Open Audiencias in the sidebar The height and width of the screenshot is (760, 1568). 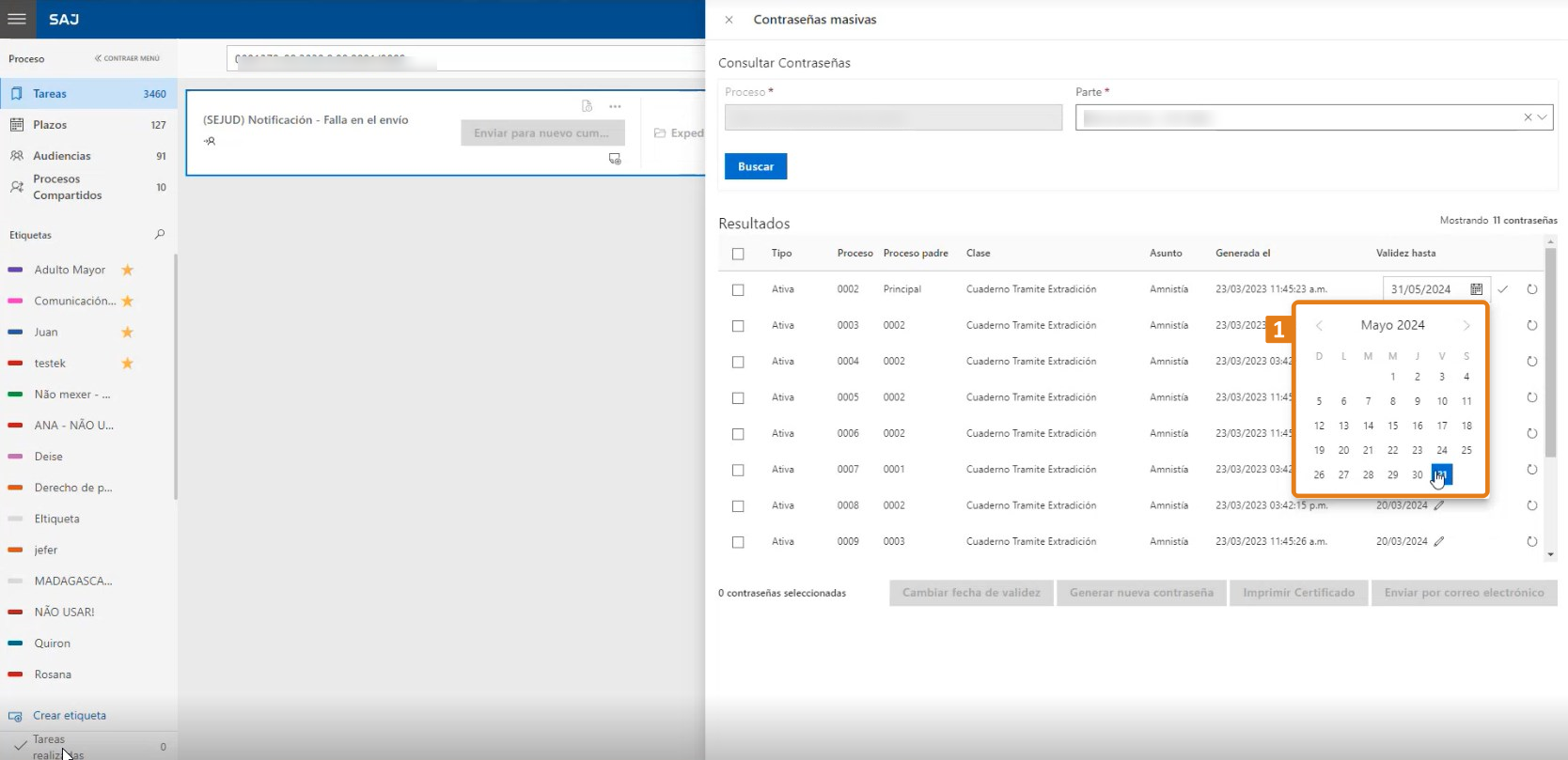[x=88, y=156]
